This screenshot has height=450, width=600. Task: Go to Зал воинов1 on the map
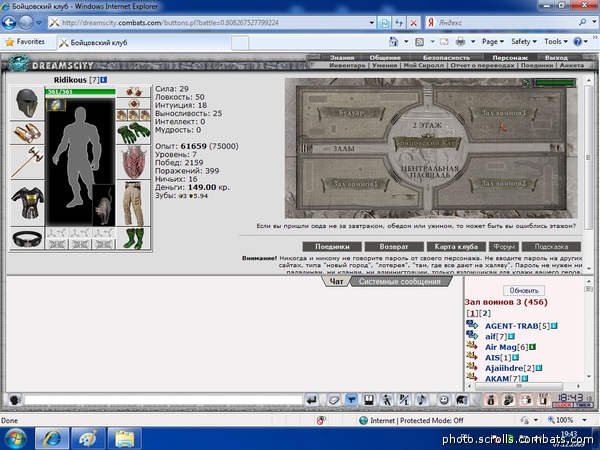coord(353,184)
